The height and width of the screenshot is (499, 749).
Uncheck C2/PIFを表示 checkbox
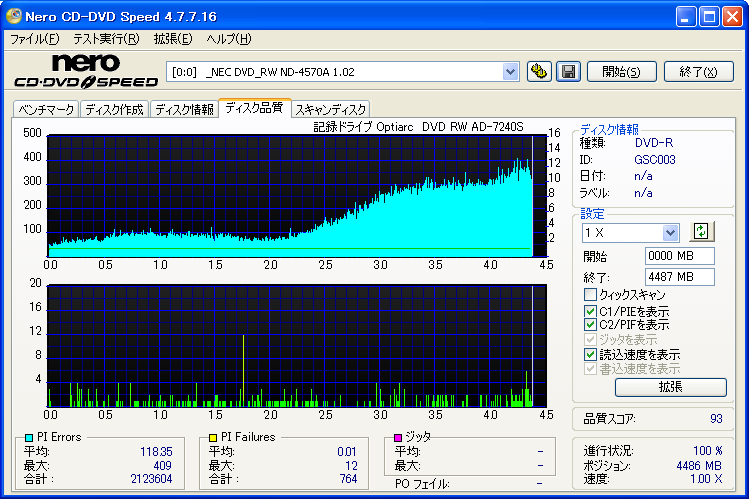590,325
